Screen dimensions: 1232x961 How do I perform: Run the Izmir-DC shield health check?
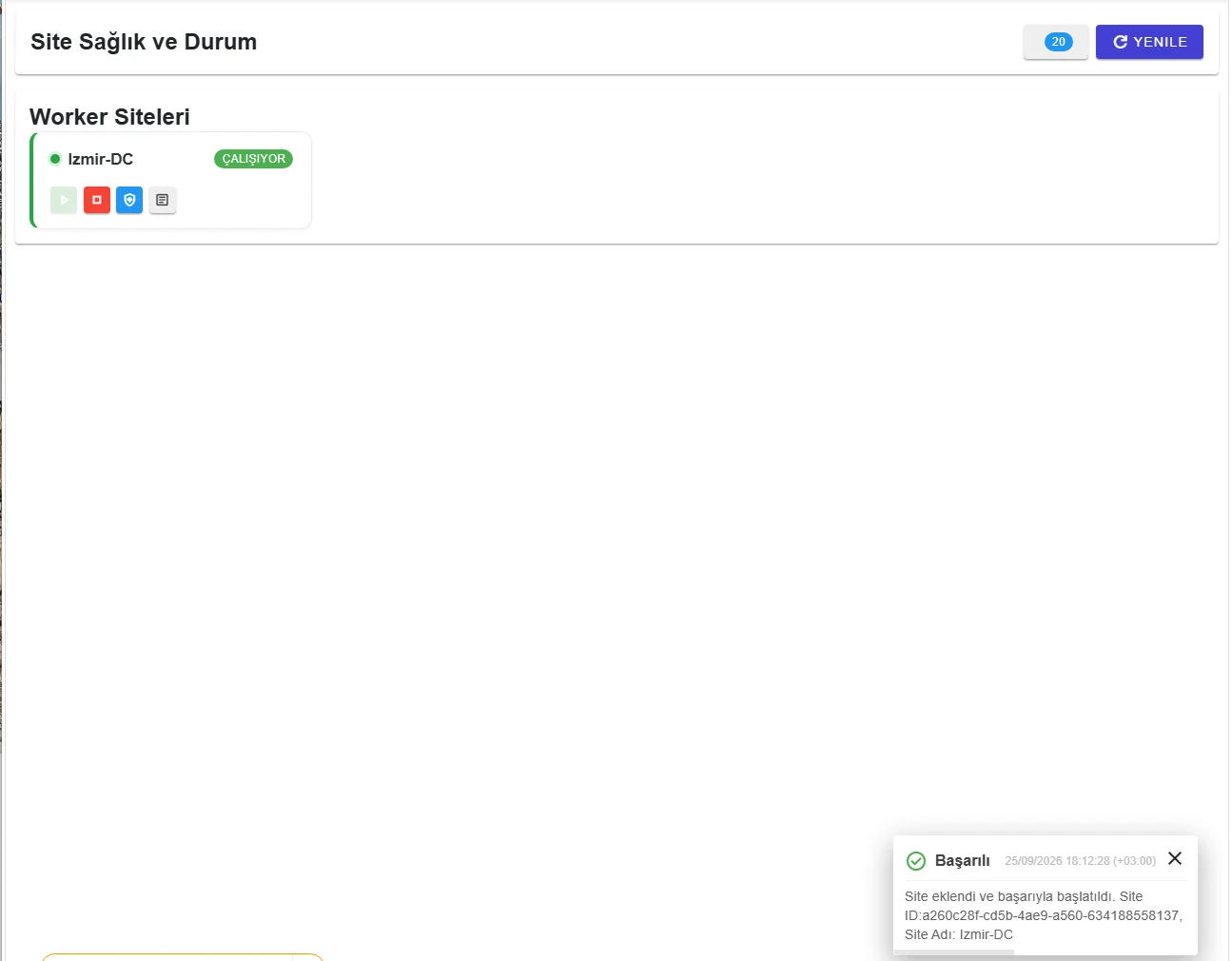(x=129, y=200)
